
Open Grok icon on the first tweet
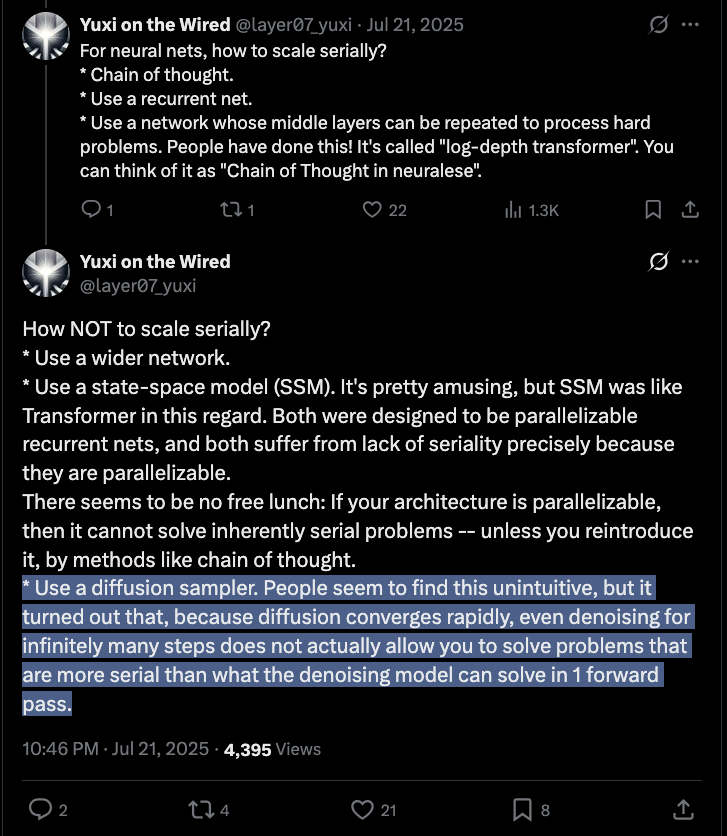[x=658, y=24]
